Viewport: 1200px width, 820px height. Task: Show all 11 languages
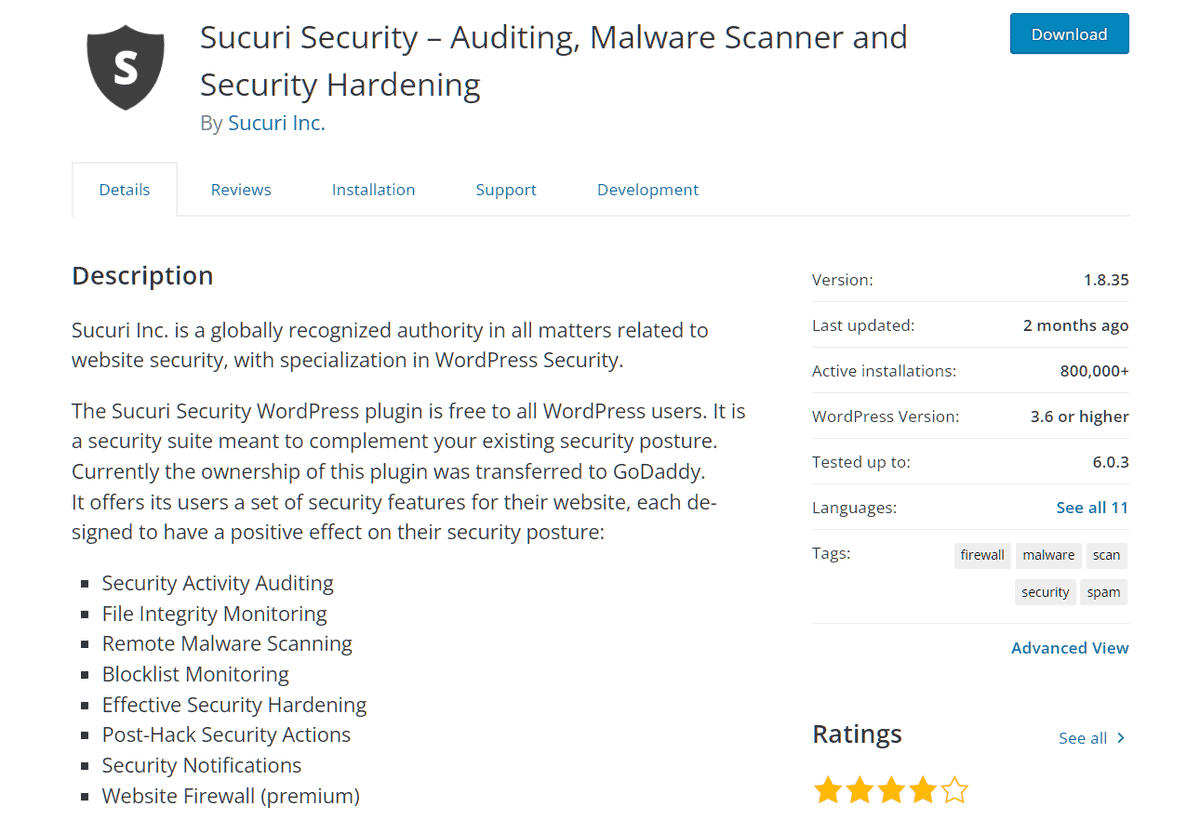[x=1092, y=507]
